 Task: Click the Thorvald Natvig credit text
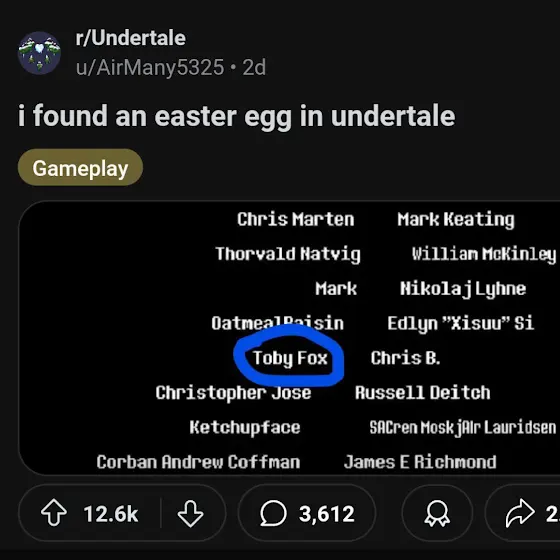pos(288,254)
